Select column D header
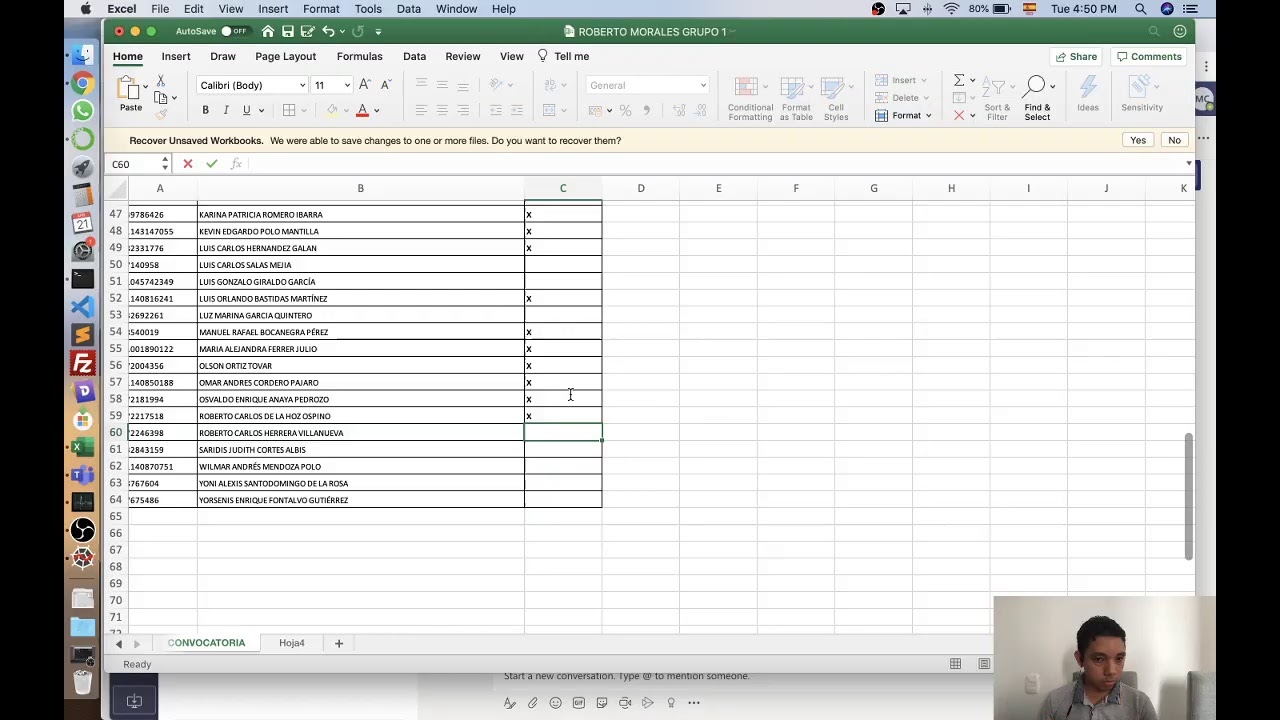1280x720 pixels. tap(641, 188)
